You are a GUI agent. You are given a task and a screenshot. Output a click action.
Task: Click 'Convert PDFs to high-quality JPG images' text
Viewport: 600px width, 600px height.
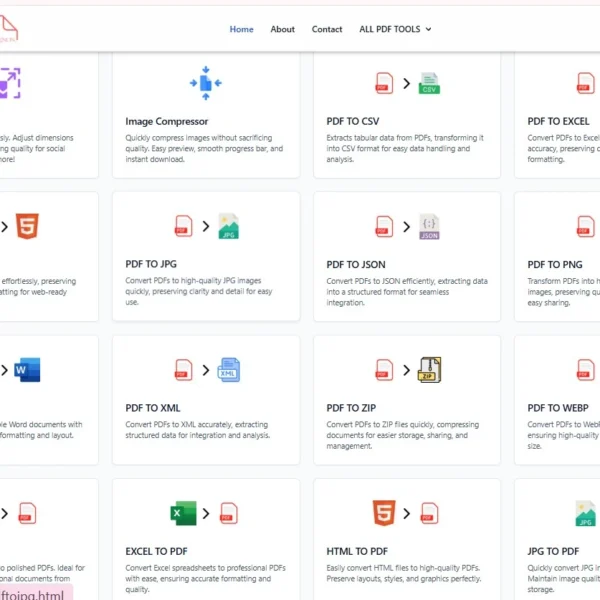pyautogui.click(x=199, y=291)
